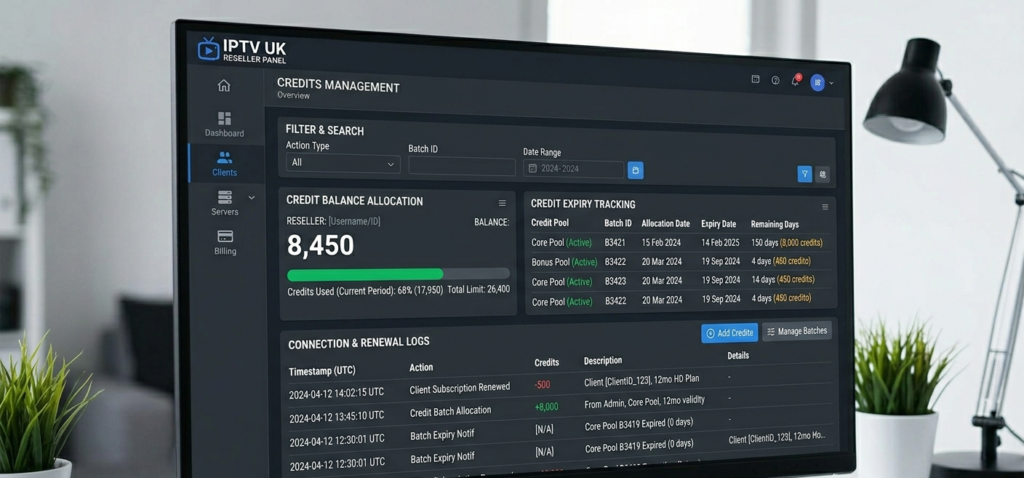
Task: Click the Overview subtitle
Action: (x=293, y=96)
